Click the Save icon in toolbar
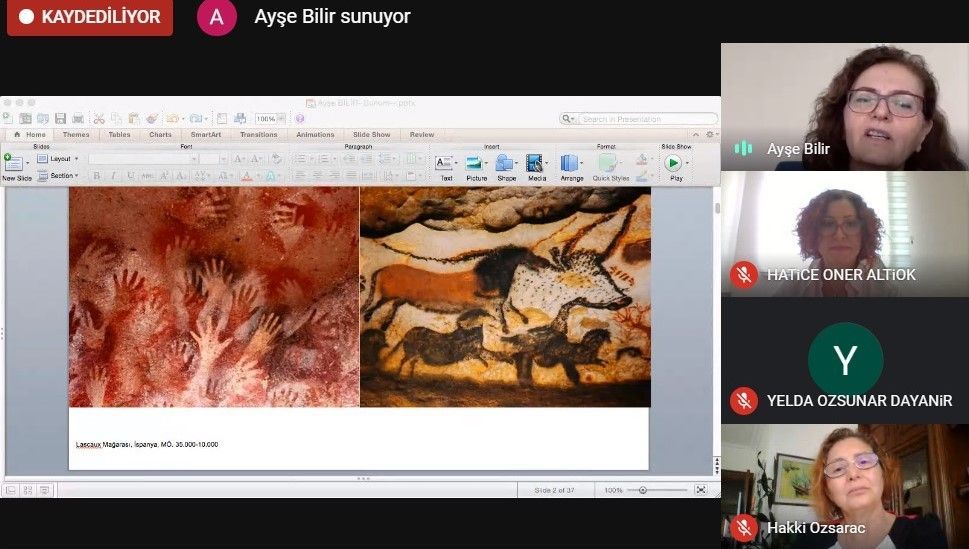969x549 pixels. click(x=60, y=118)
